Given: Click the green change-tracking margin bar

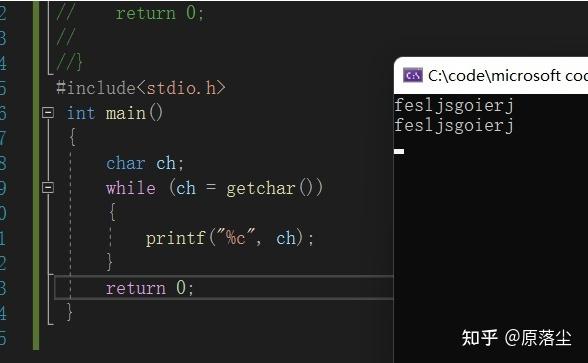Looking at the screenshot, I should [x=36, y=175].
